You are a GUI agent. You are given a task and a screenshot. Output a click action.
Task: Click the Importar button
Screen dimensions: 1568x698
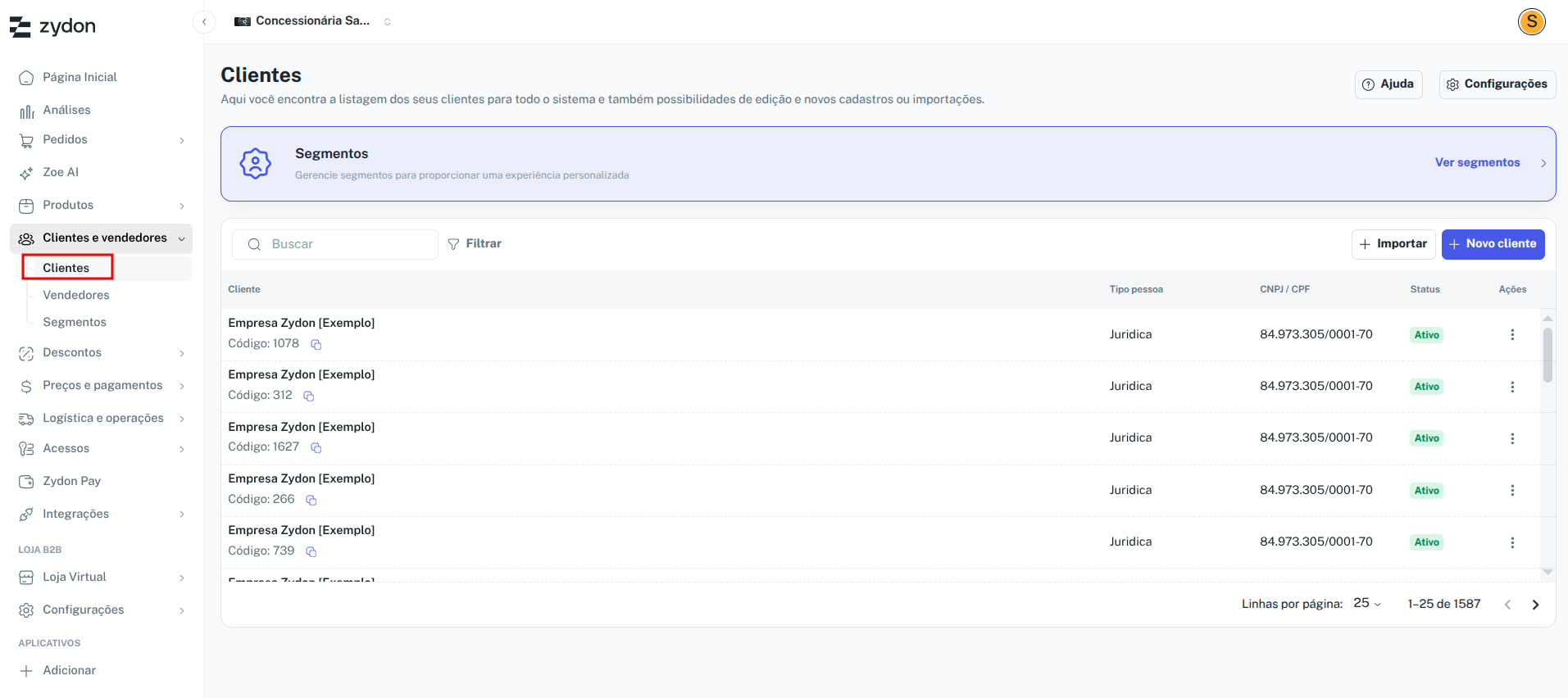click(1393, 244)
